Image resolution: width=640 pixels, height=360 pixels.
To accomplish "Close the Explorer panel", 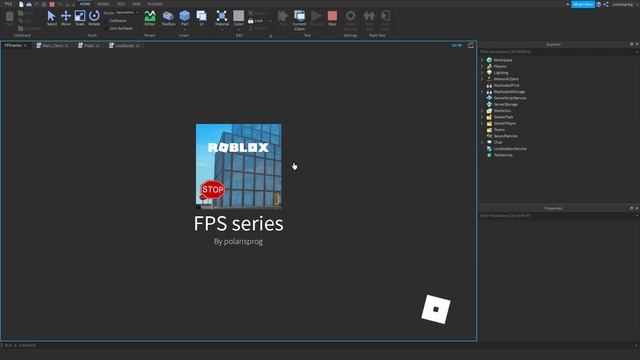I will (637, 44).
